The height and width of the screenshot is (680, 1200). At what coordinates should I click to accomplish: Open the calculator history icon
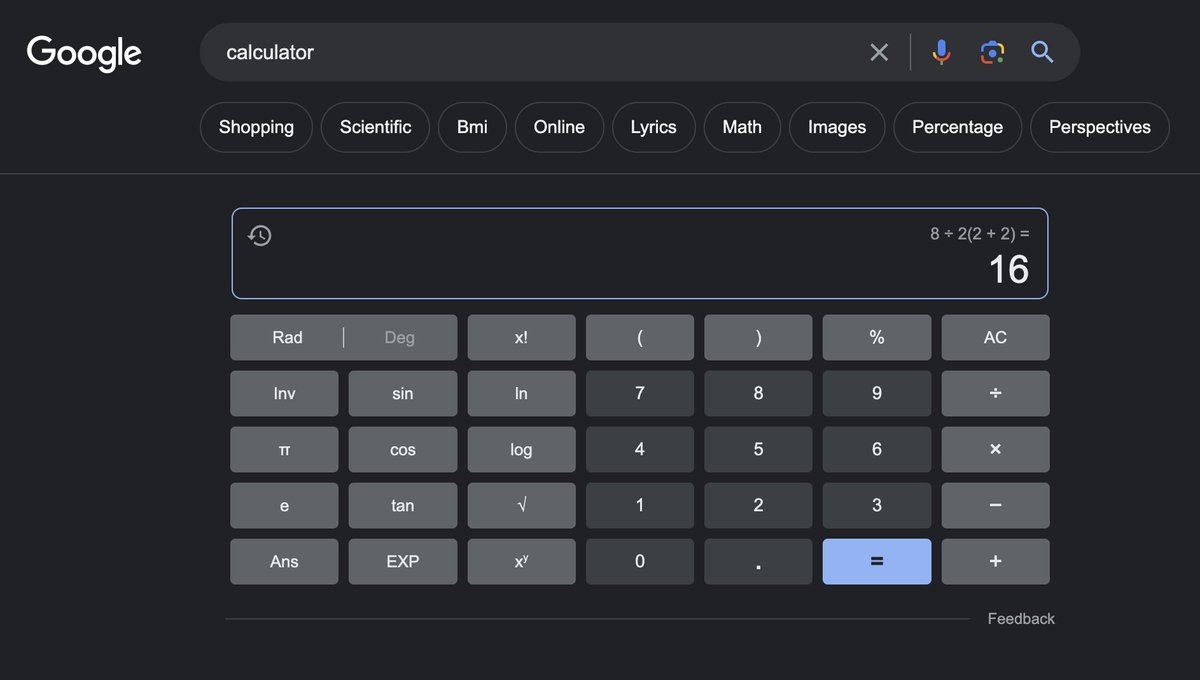(260, 236)
